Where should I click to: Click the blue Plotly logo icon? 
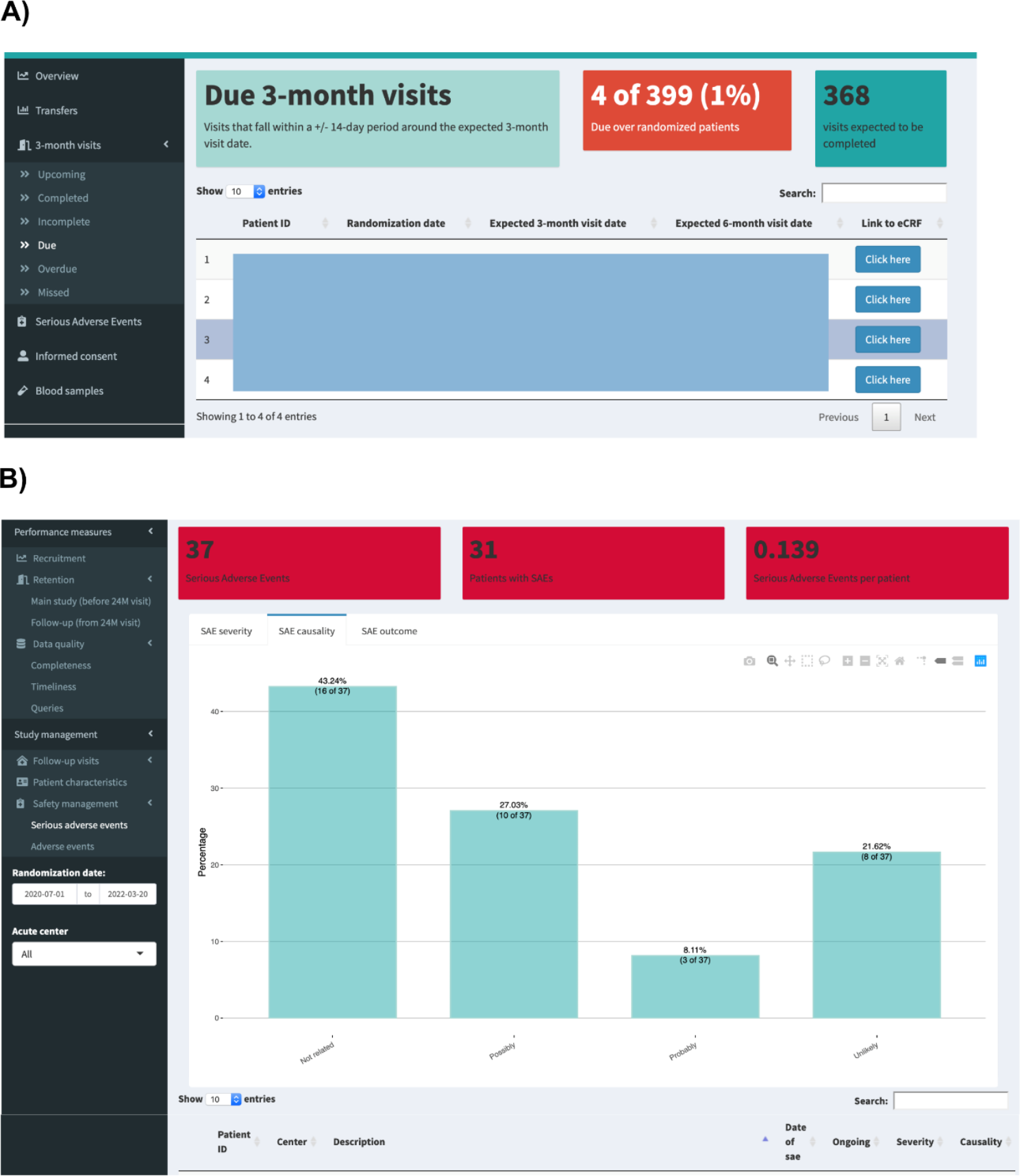pyautogui.click(x=980, y=661)
